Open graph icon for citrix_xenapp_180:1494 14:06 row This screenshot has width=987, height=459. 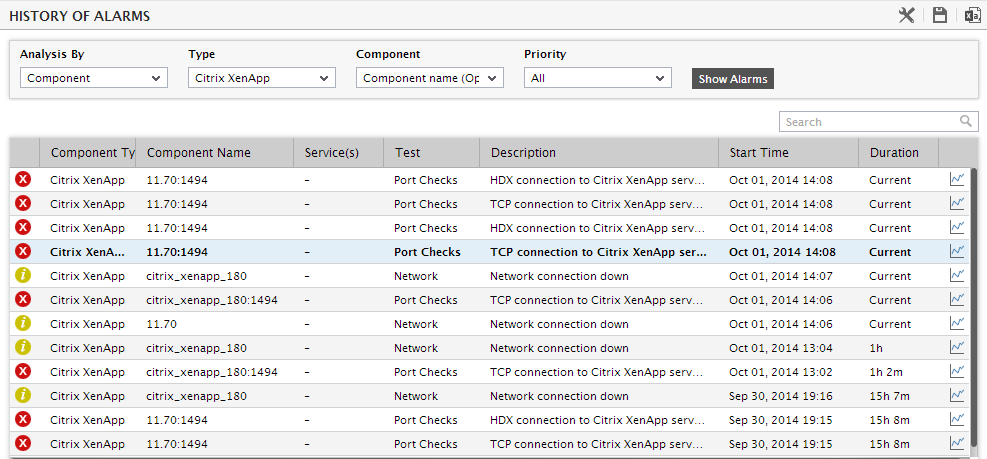click(957, 299)
